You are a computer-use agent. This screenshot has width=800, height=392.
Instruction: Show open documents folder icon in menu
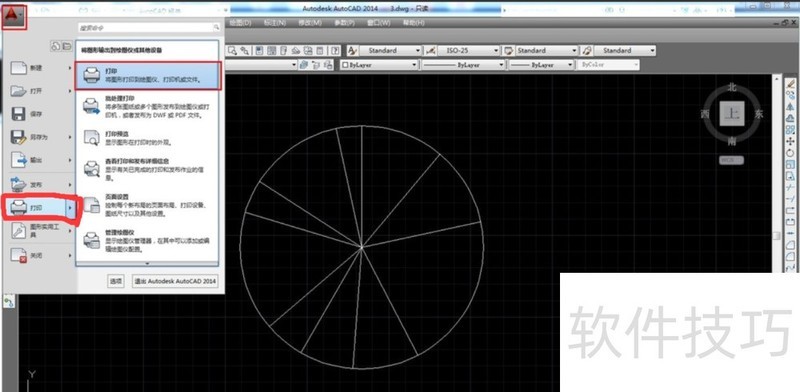[x=66, y=46]
